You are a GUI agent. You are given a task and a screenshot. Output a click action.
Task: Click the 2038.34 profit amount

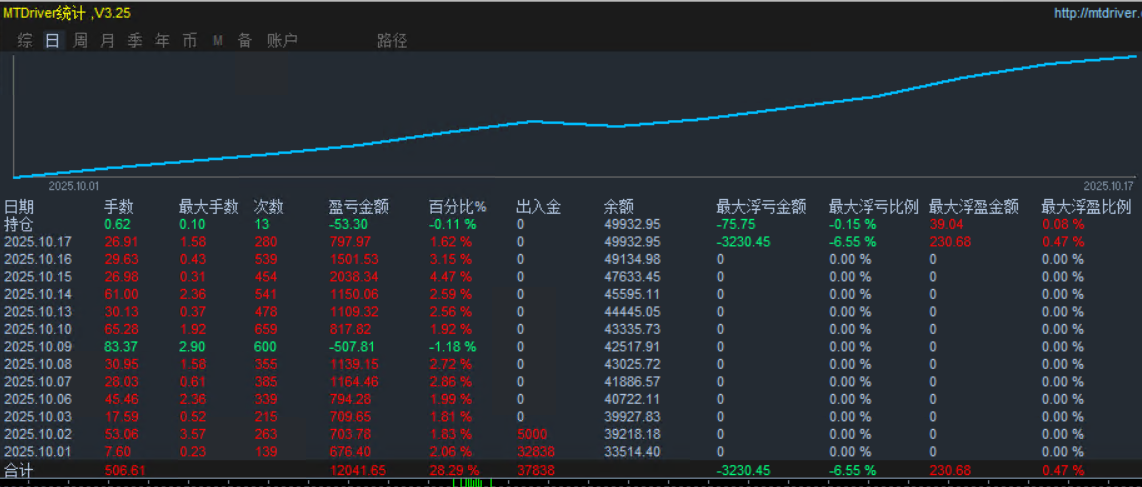(x=354, y=277)
